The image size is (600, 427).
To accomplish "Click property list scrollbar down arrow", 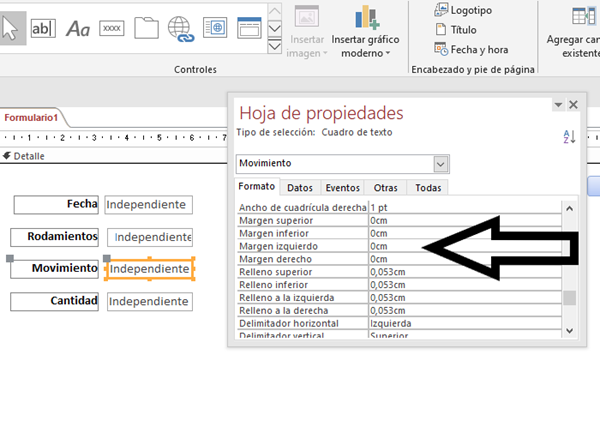I will click(570, 331).
